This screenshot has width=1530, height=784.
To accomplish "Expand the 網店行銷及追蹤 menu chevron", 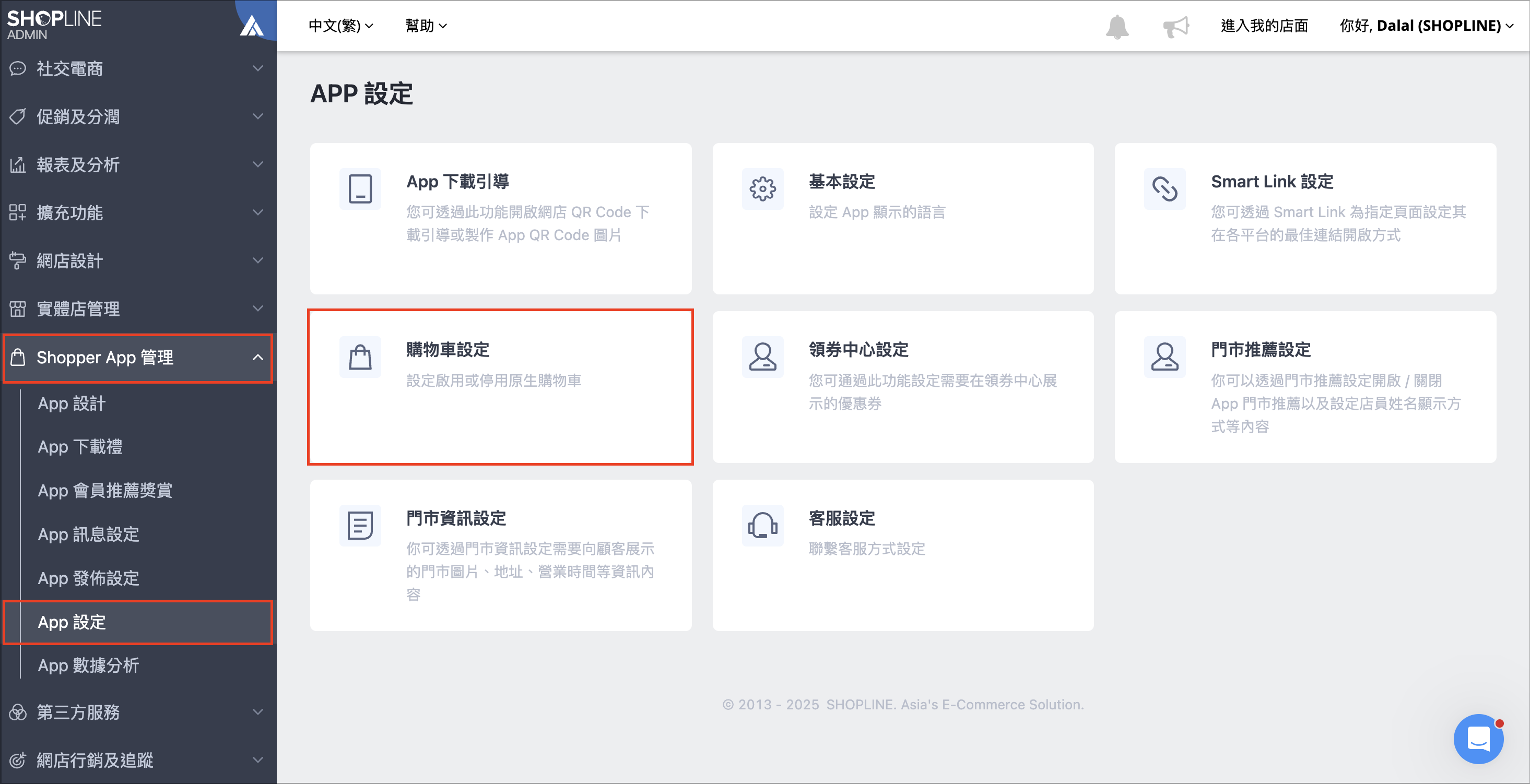I will [x=258, y=761].
